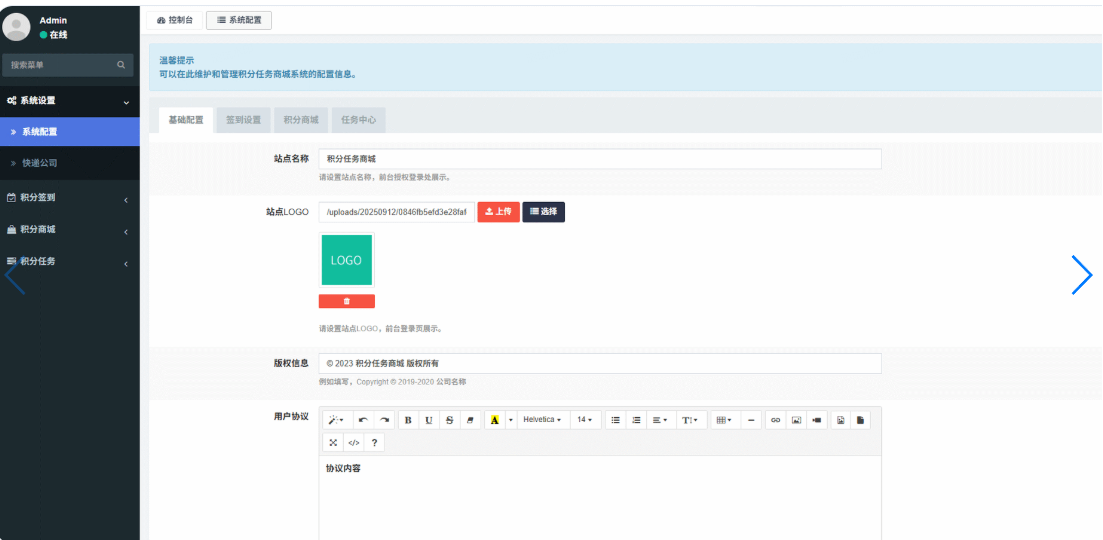The height and width of the screenshot is (540, 1103).
Task: Open the code view (</>) in editor
Action: click(354, 442)
